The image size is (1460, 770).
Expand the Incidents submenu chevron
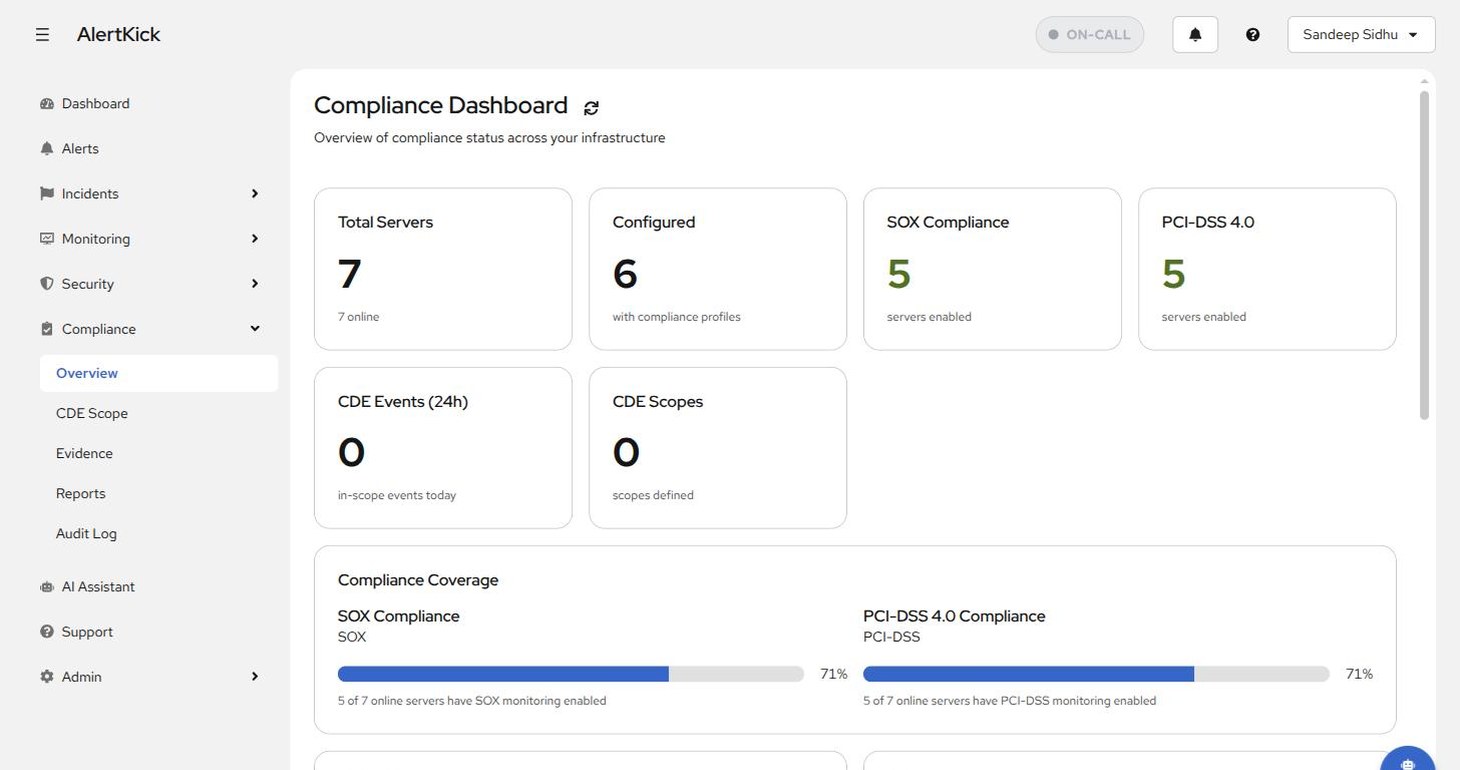(x=255, y=194)
